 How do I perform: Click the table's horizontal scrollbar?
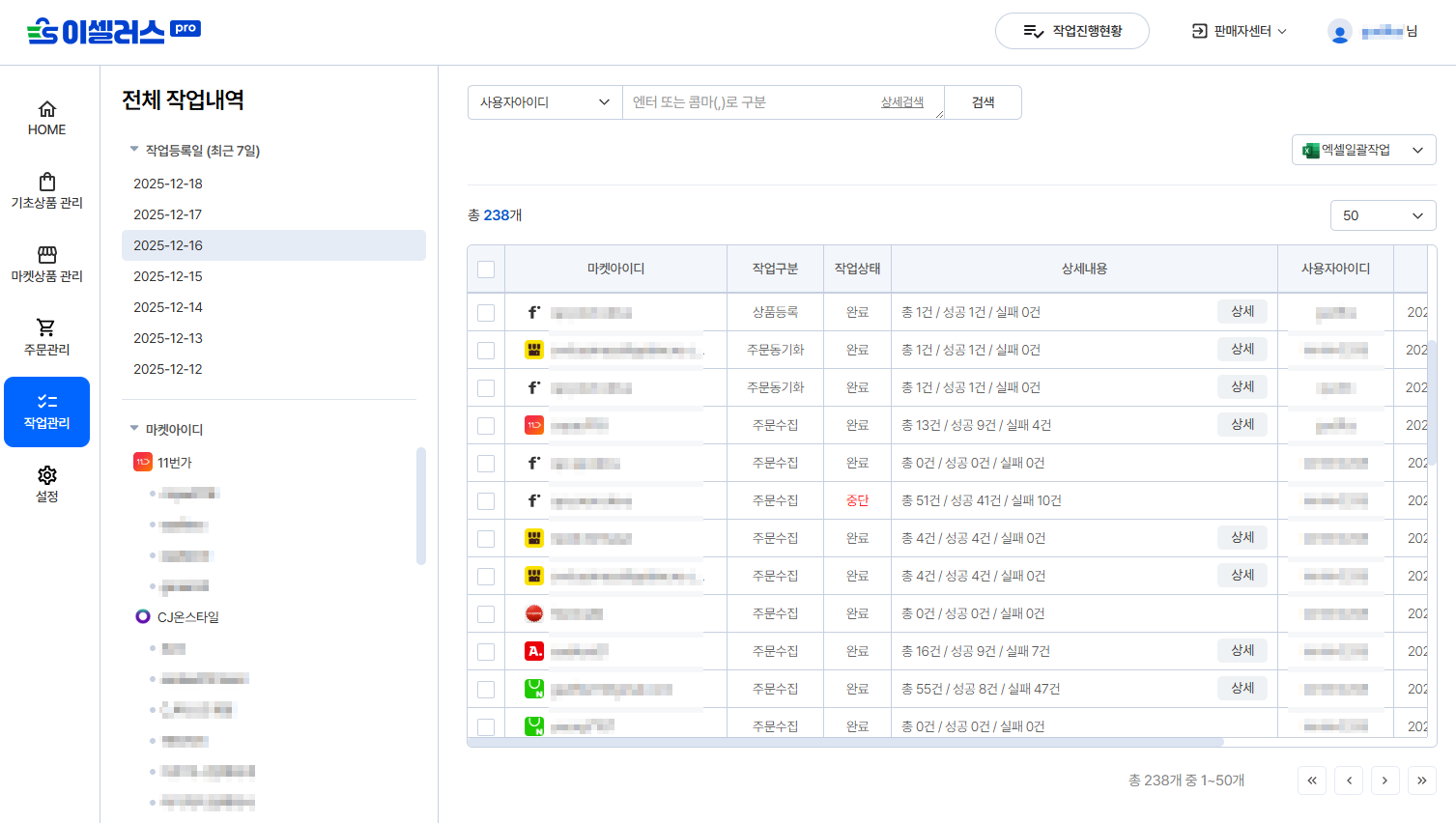[845, 742]
